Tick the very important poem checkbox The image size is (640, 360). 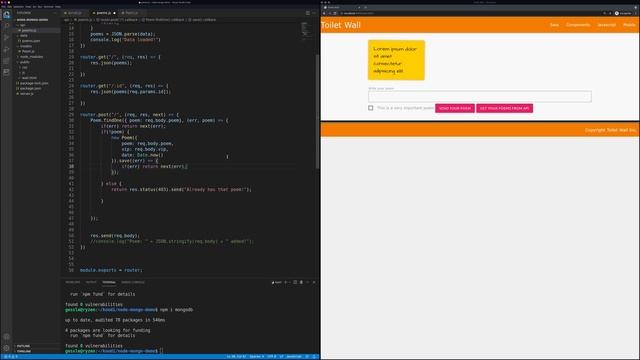[x=371, y=108]
